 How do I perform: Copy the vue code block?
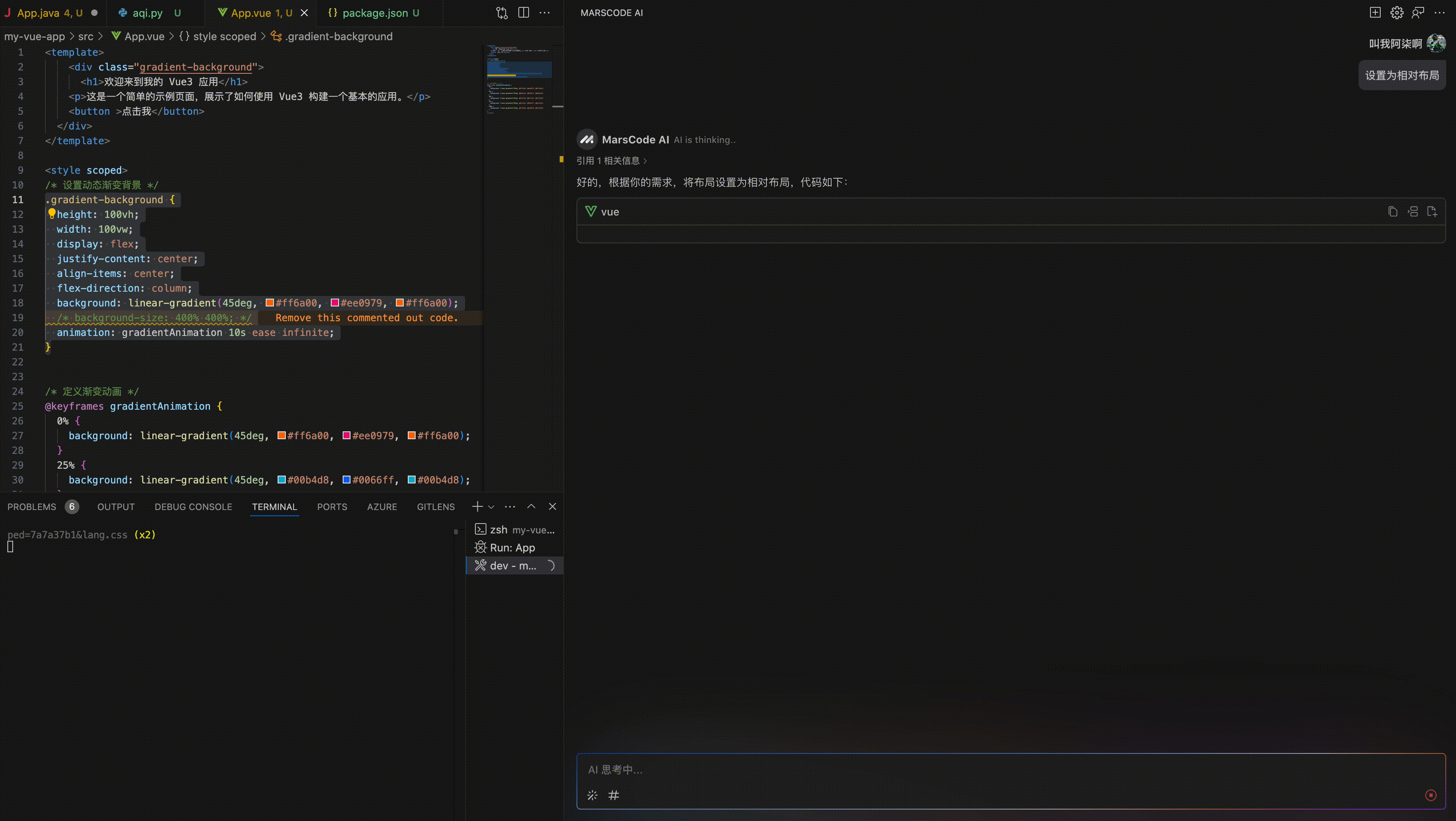click(x=1393, y=211)
